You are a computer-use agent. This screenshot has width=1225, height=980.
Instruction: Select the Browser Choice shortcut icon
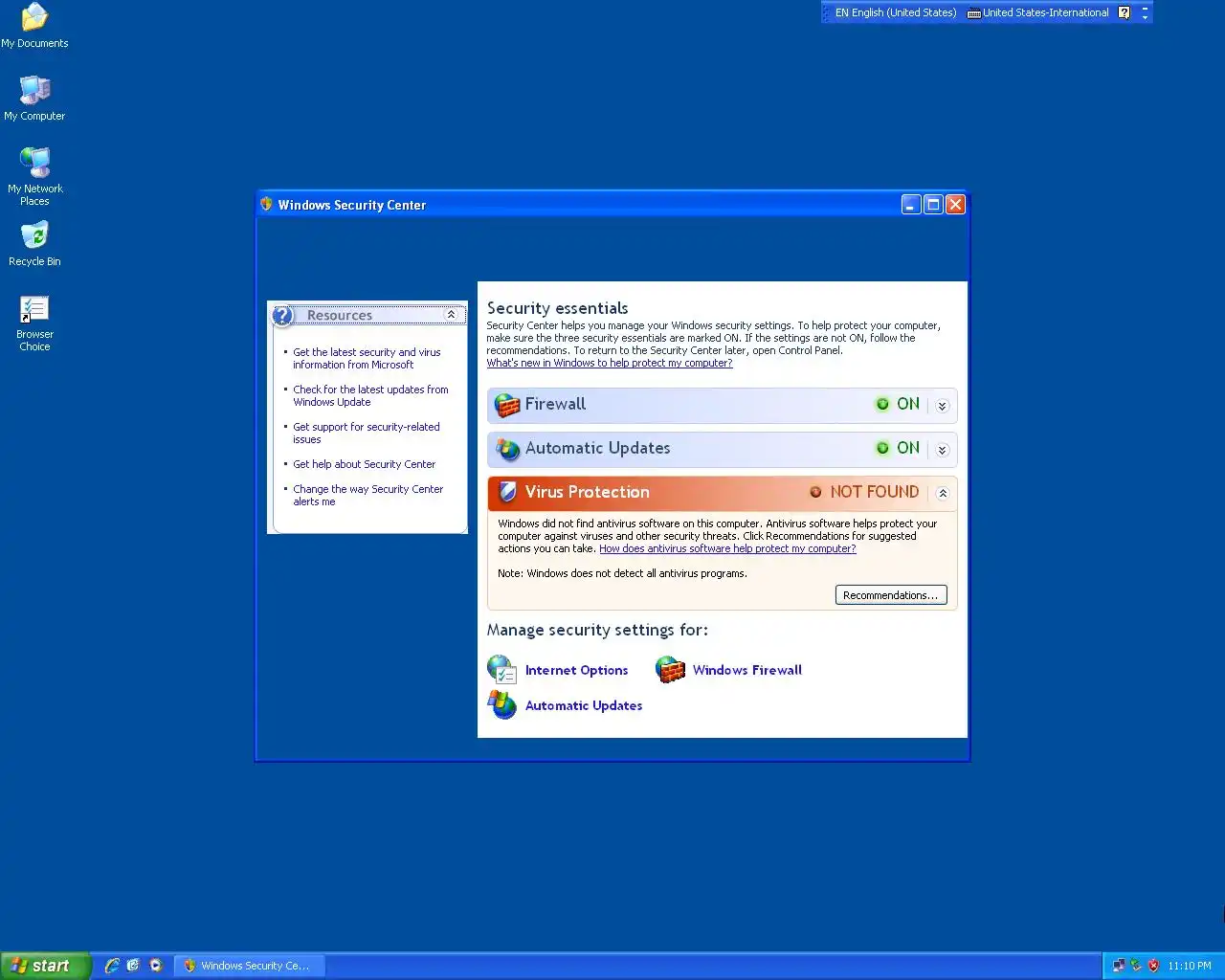34,309
